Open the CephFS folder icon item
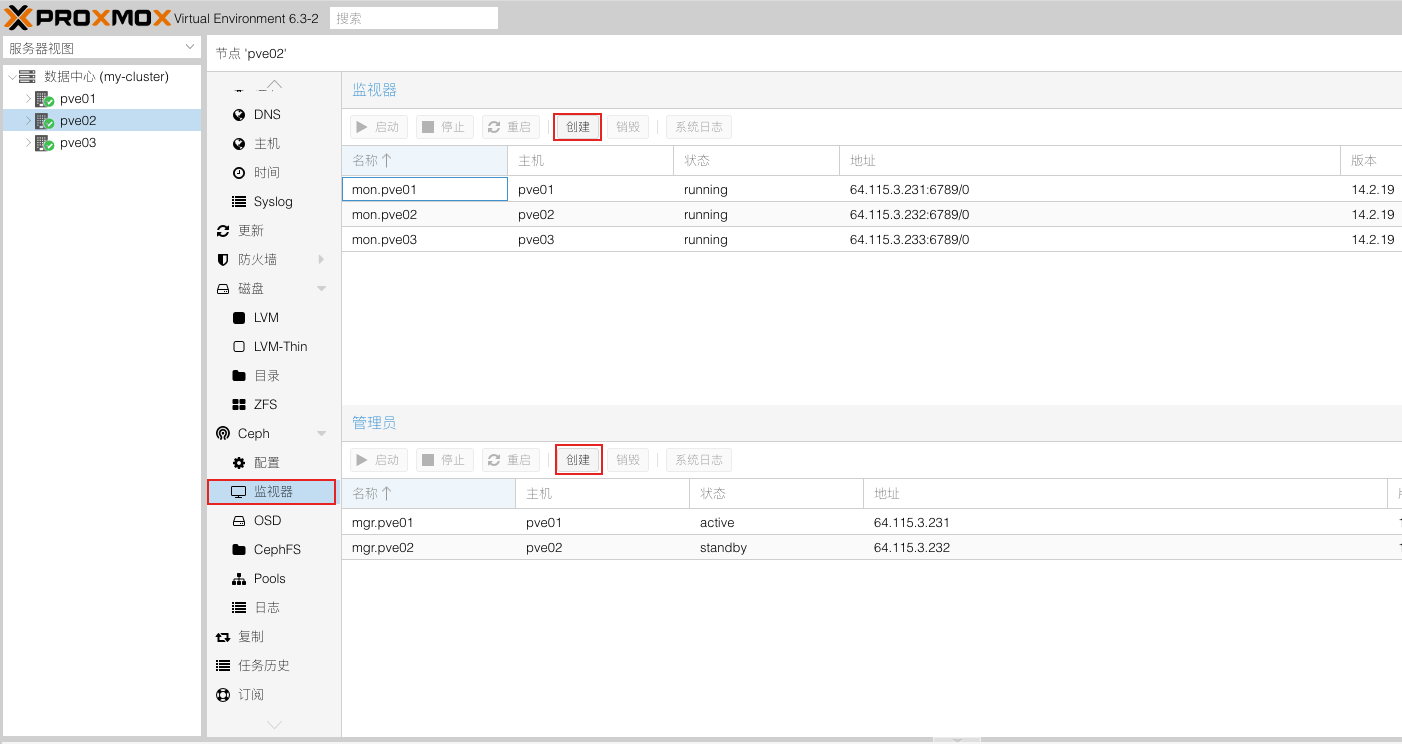Screen dimensions: 1402x744 [x=239, y=550]
